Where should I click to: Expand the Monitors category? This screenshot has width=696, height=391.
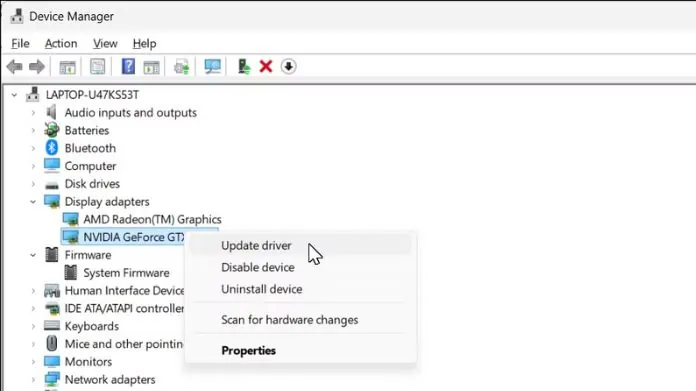(x=33, y=362)
